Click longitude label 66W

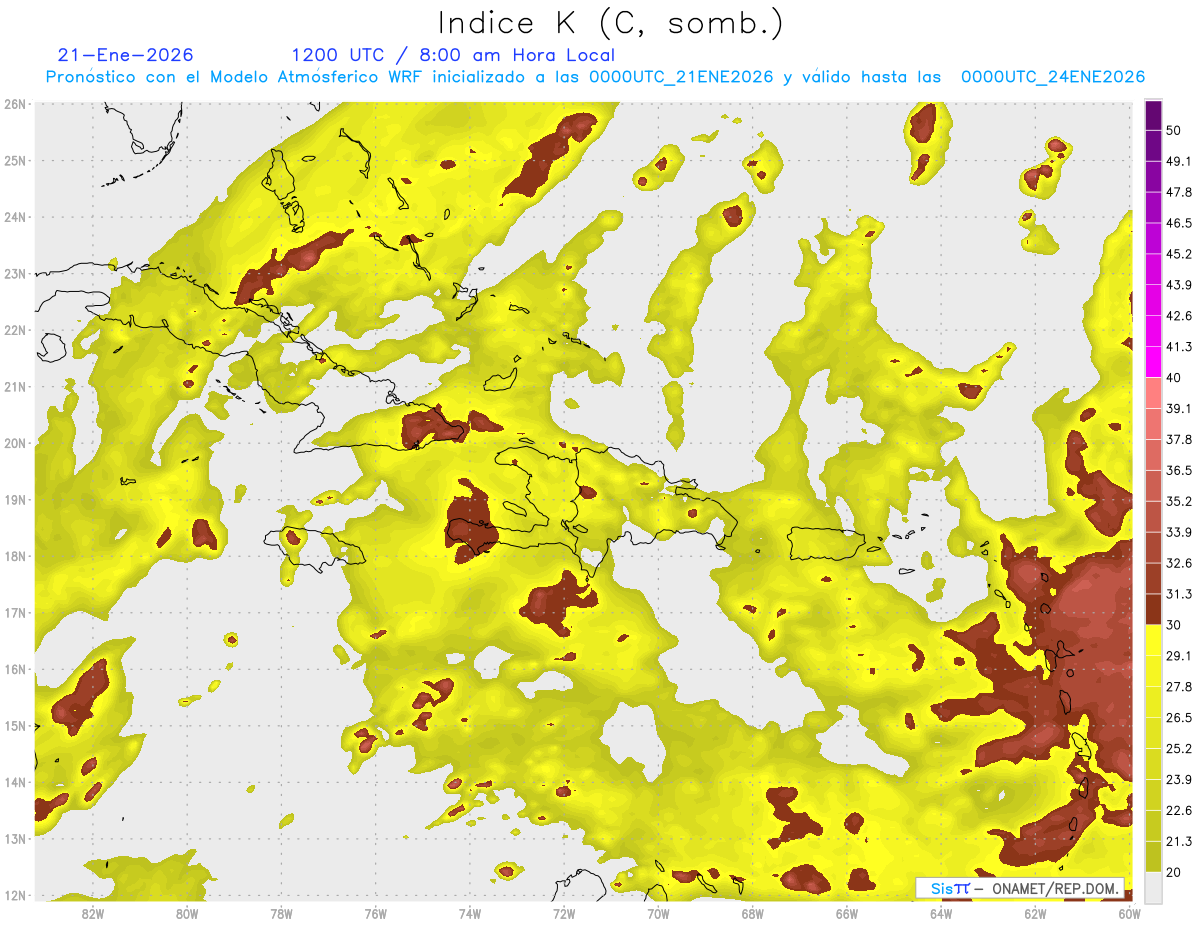click(x=847, y=913)
